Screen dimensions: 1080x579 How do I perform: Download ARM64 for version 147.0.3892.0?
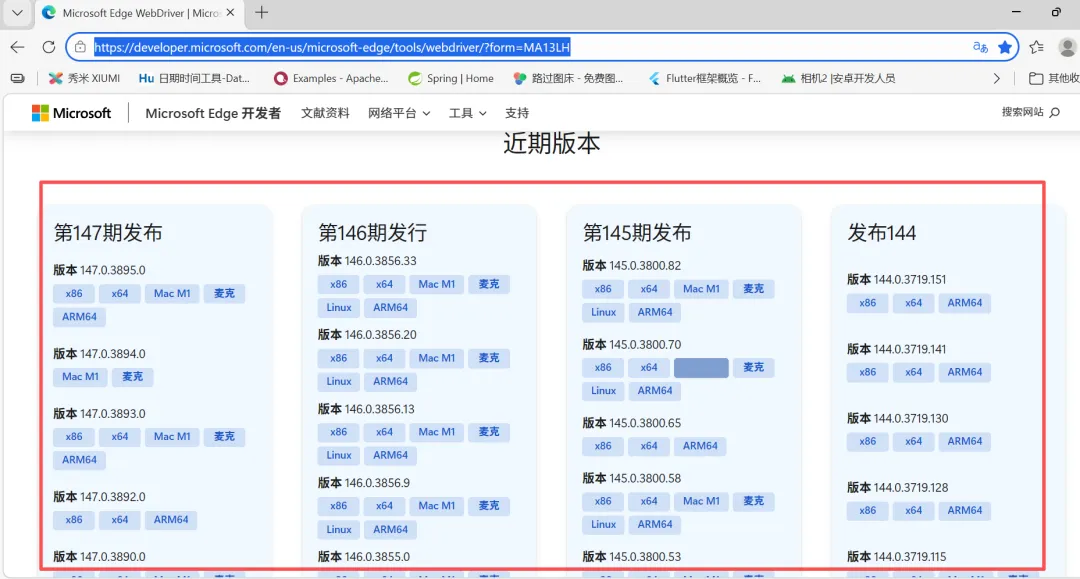click(x=171, y=520)
